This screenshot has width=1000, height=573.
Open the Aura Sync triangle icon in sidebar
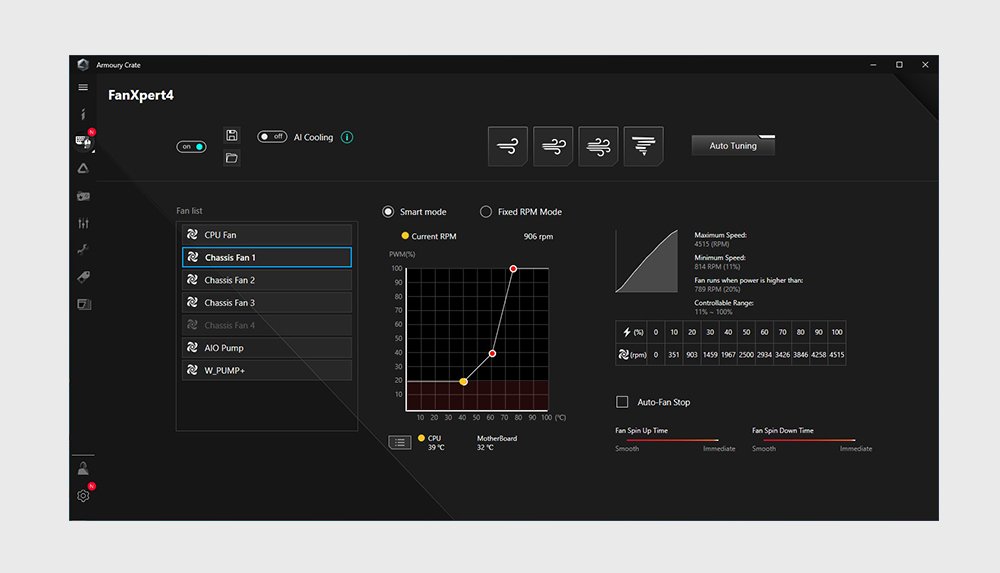[x=84, y=168]
